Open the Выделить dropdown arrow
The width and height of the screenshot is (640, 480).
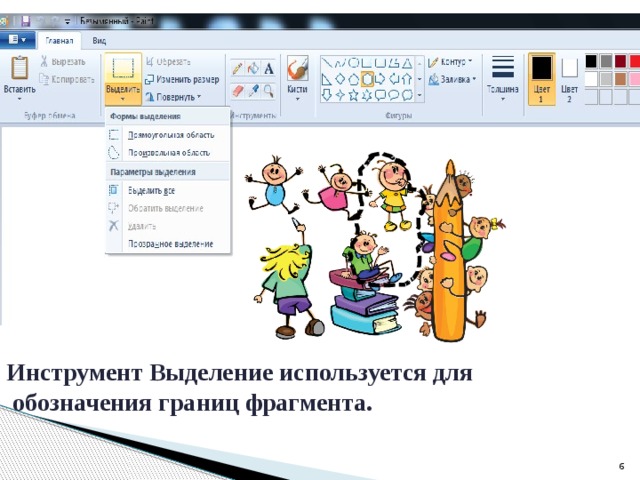coord(123,98)
